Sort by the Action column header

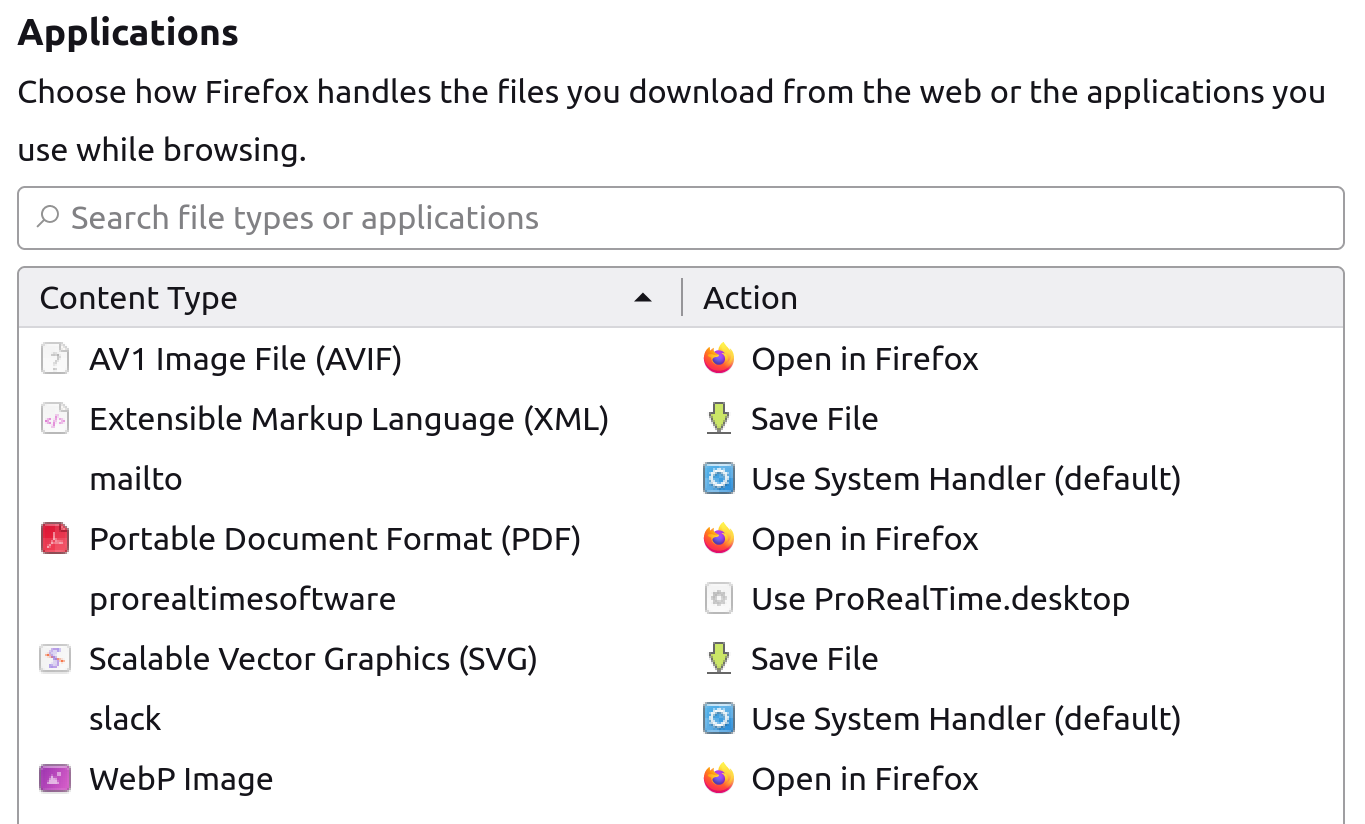(x=750, y=298)
